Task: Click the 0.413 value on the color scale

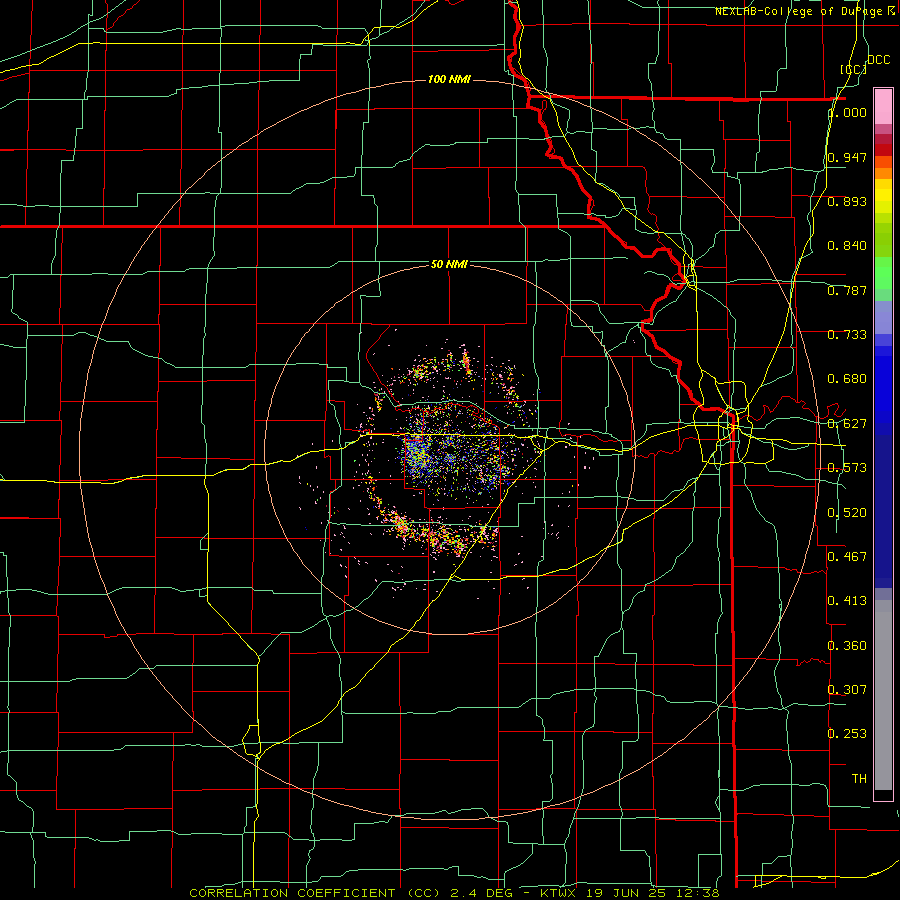Action: tap(847, 601)
